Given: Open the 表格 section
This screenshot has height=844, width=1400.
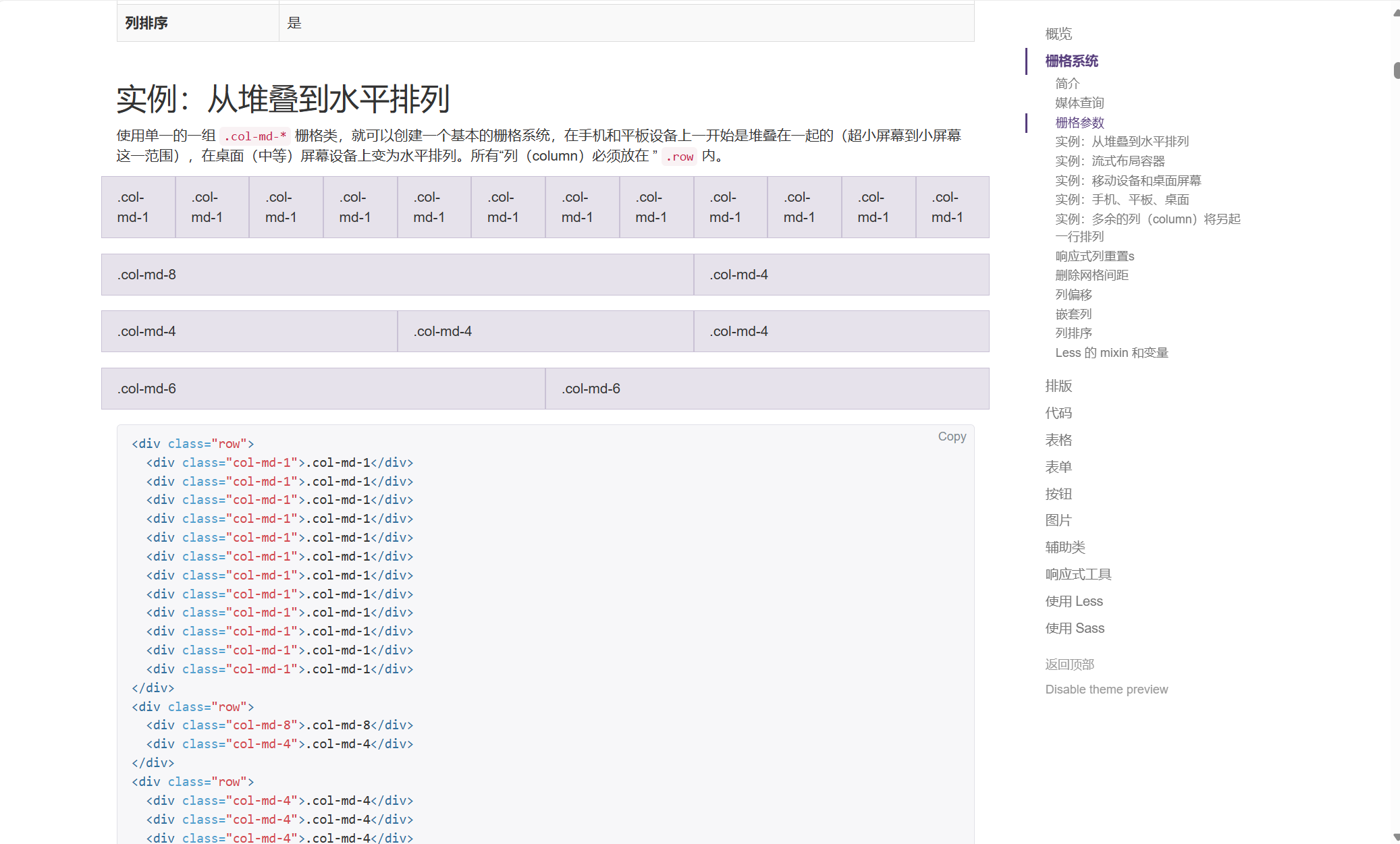Looking at the screenshot, I should pyautogui.click(x=1058, y=440).
